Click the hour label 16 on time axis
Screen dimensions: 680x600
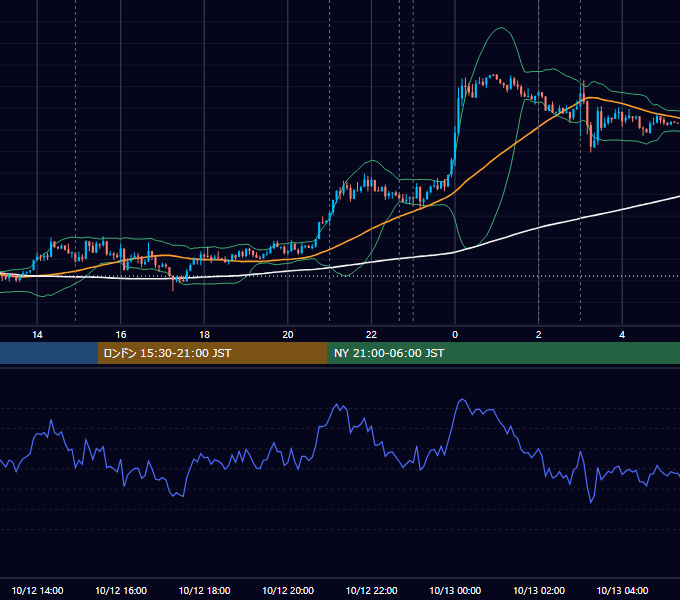[121, 335]
